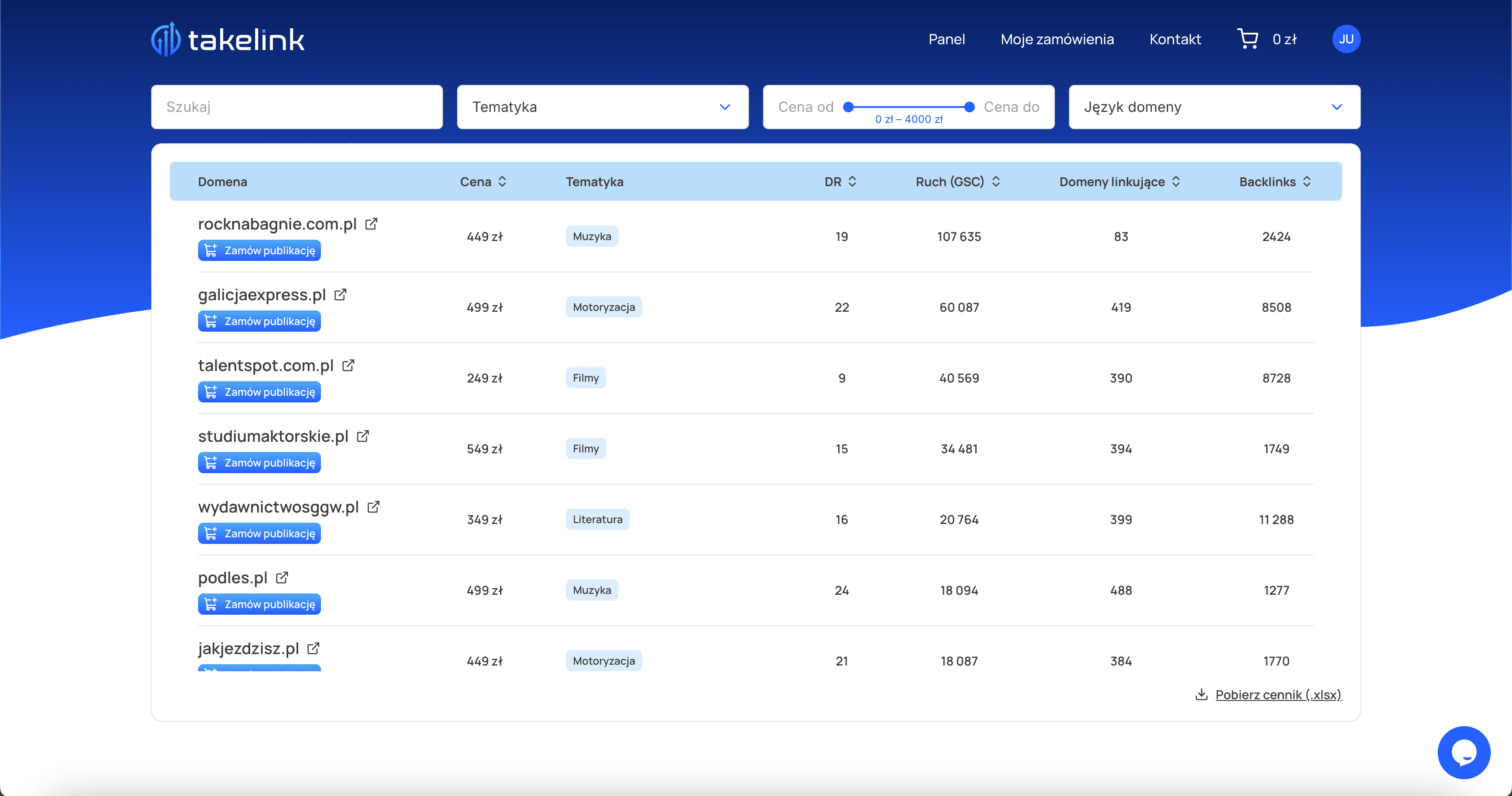Open Moje zamówienia page
The image size is (1512, 796).
point(1057,39)
